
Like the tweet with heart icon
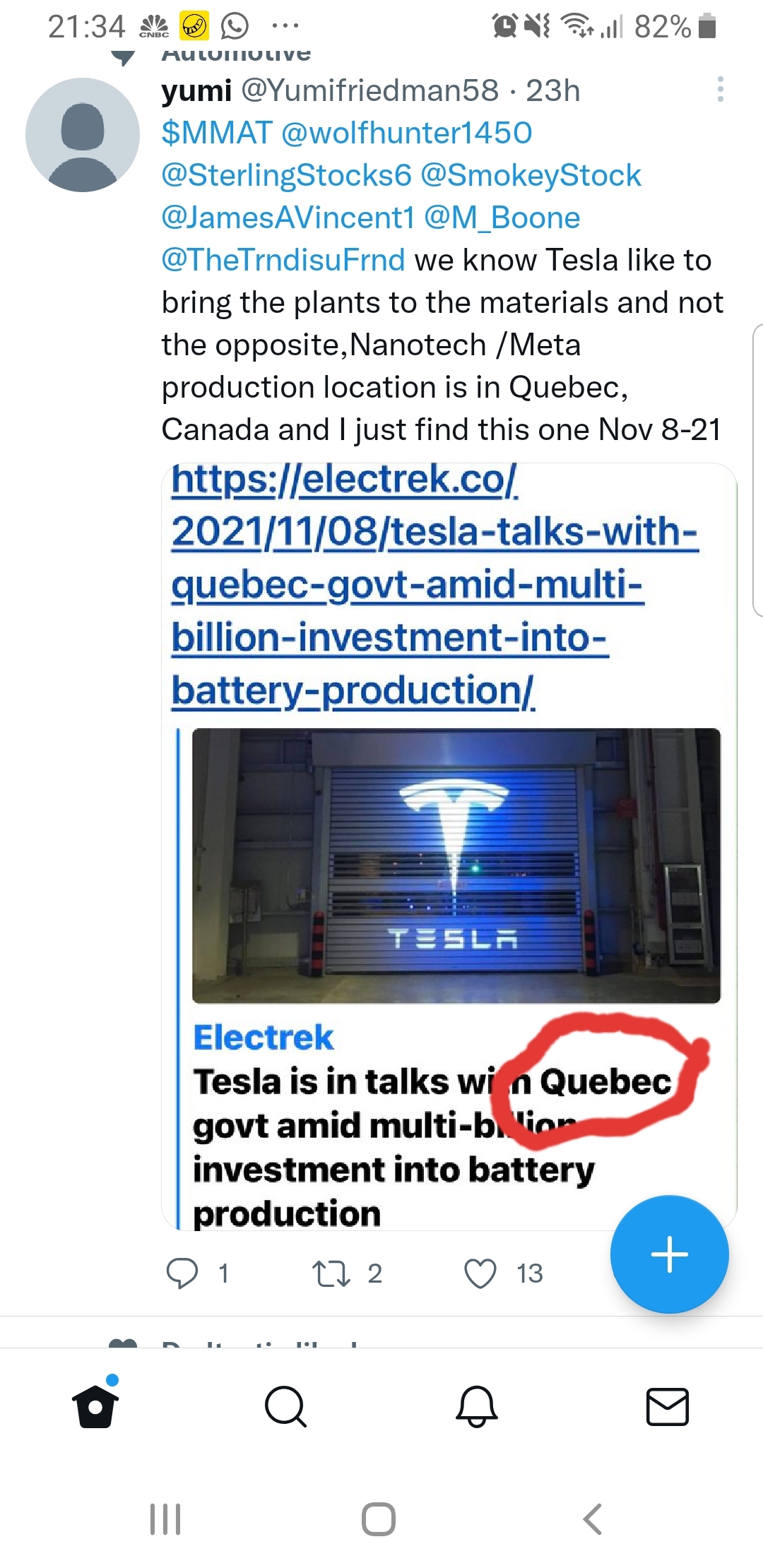click(480, 1273)
